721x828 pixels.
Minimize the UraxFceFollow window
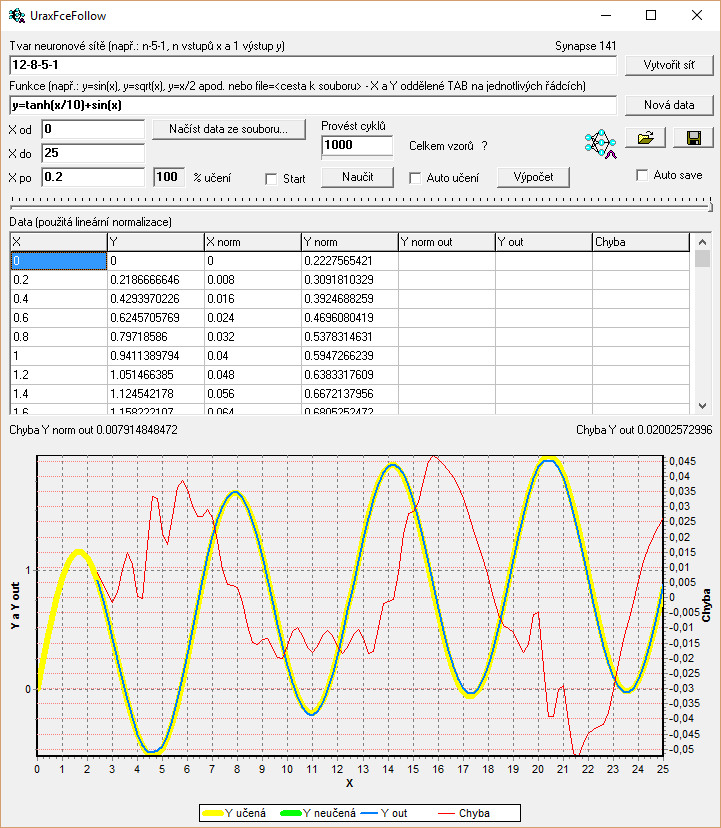[x=606, y=15]
